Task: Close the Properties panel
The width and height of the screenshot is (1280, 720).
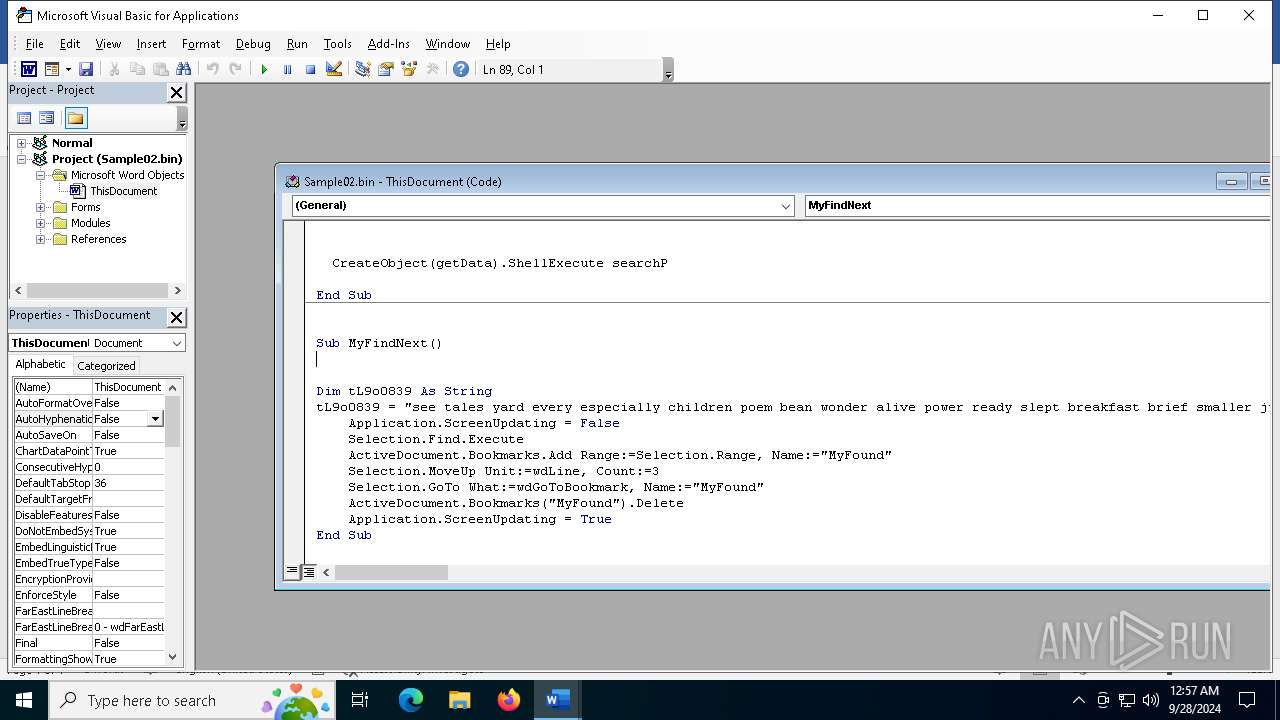Action: click(x=176, y=317)
